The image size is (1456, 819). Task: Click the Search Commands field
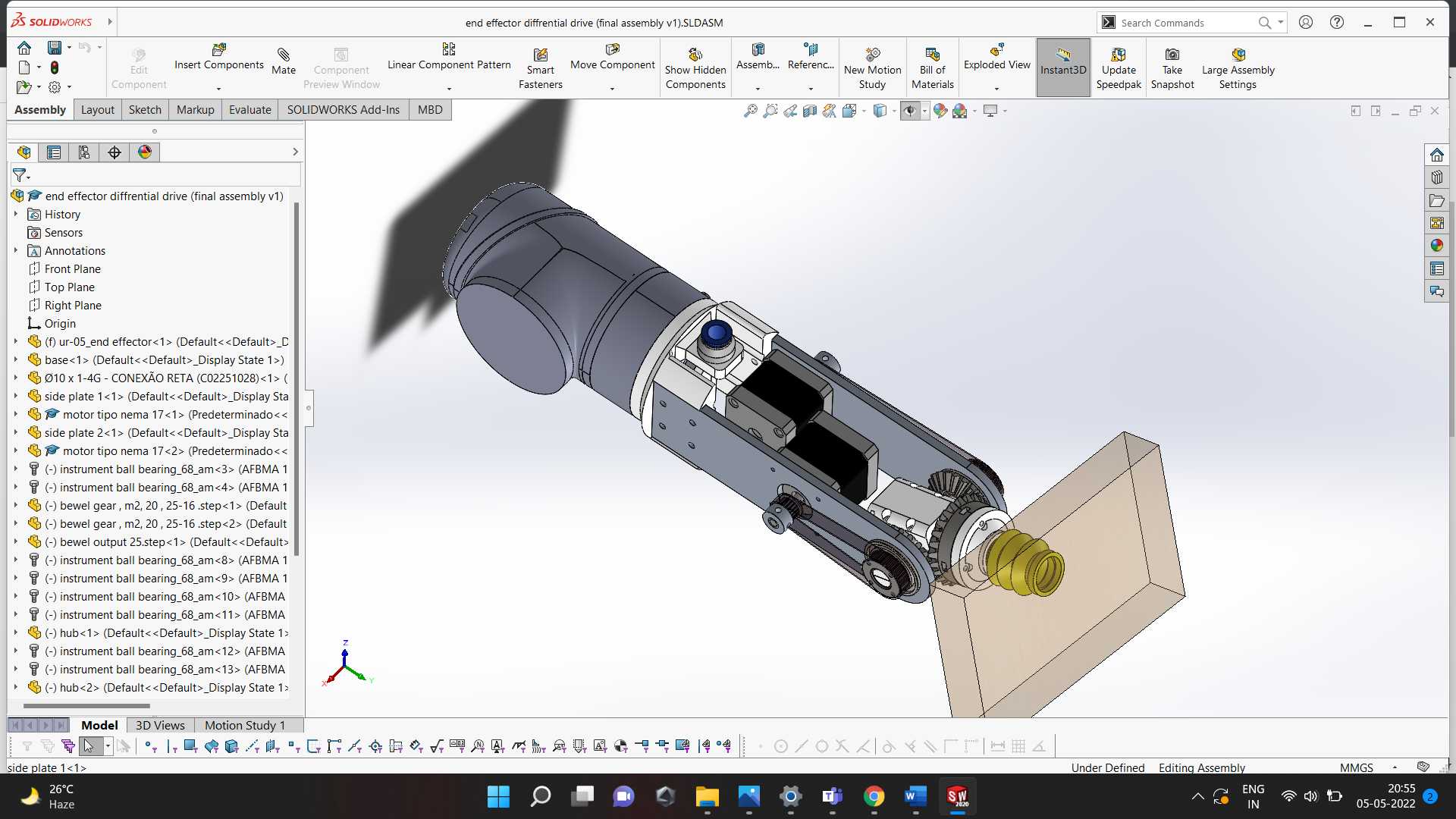1186,23
